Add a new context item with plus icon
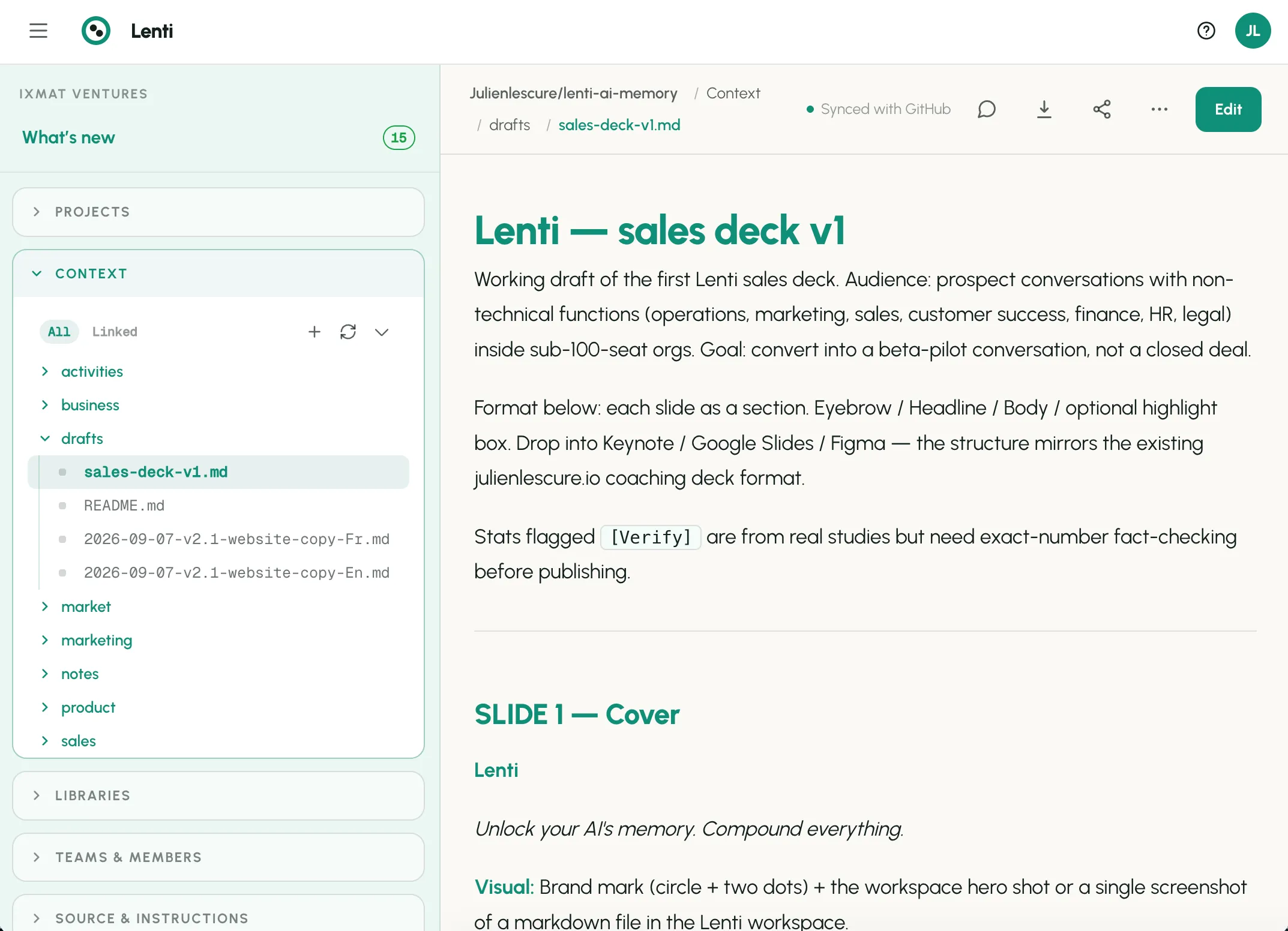 314,332
